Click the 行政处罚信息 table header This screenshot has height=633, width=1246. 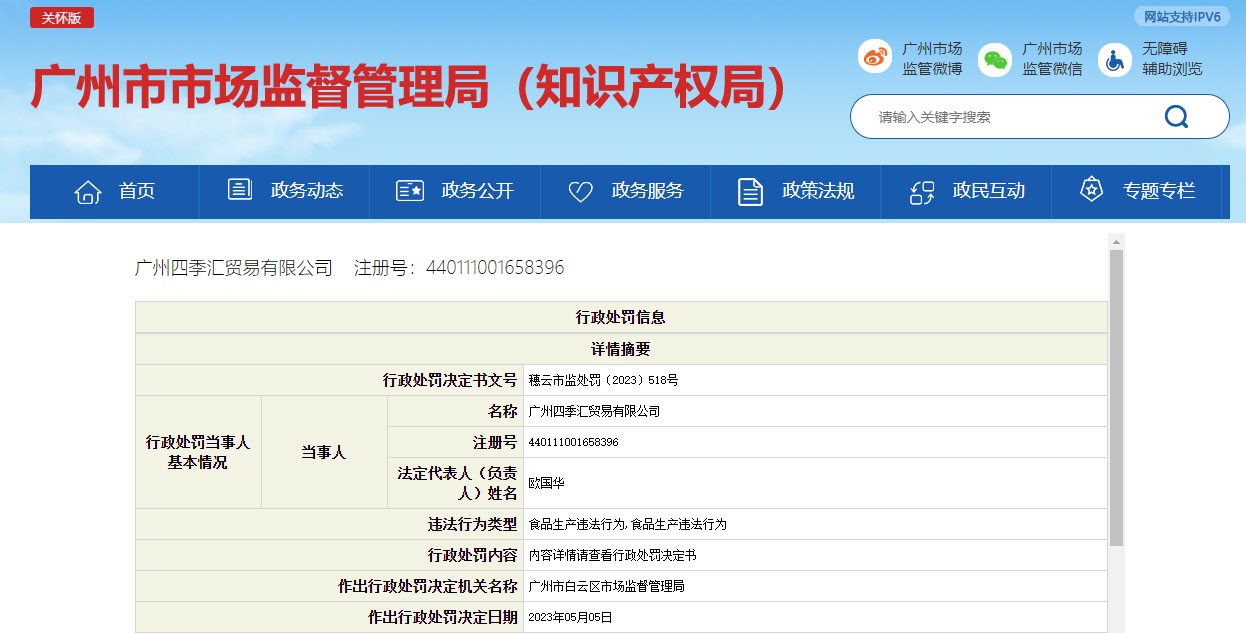621,317
